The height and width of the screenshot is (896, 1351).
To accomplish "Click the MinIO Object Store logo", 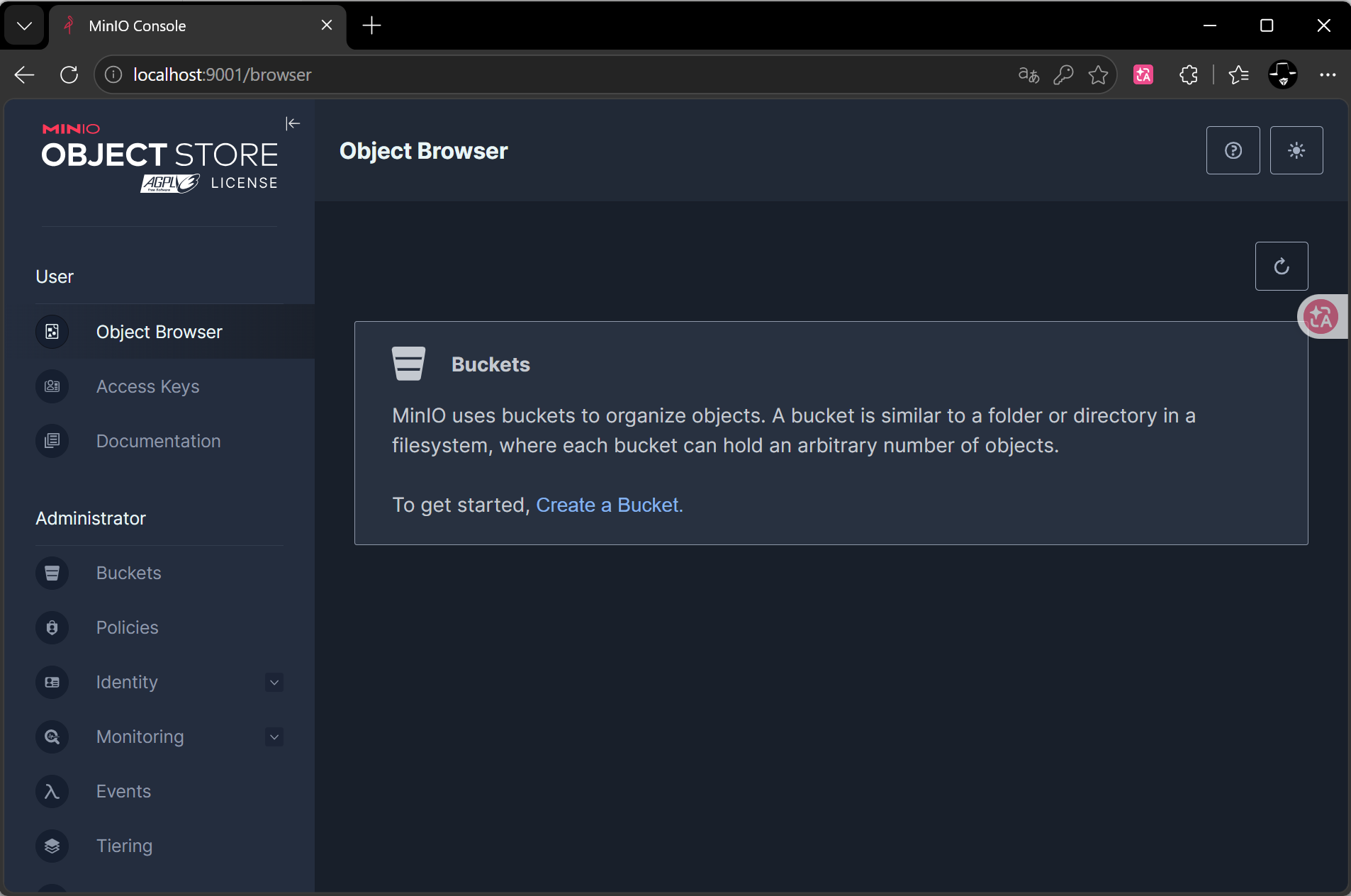I will (x=159, y=157).
